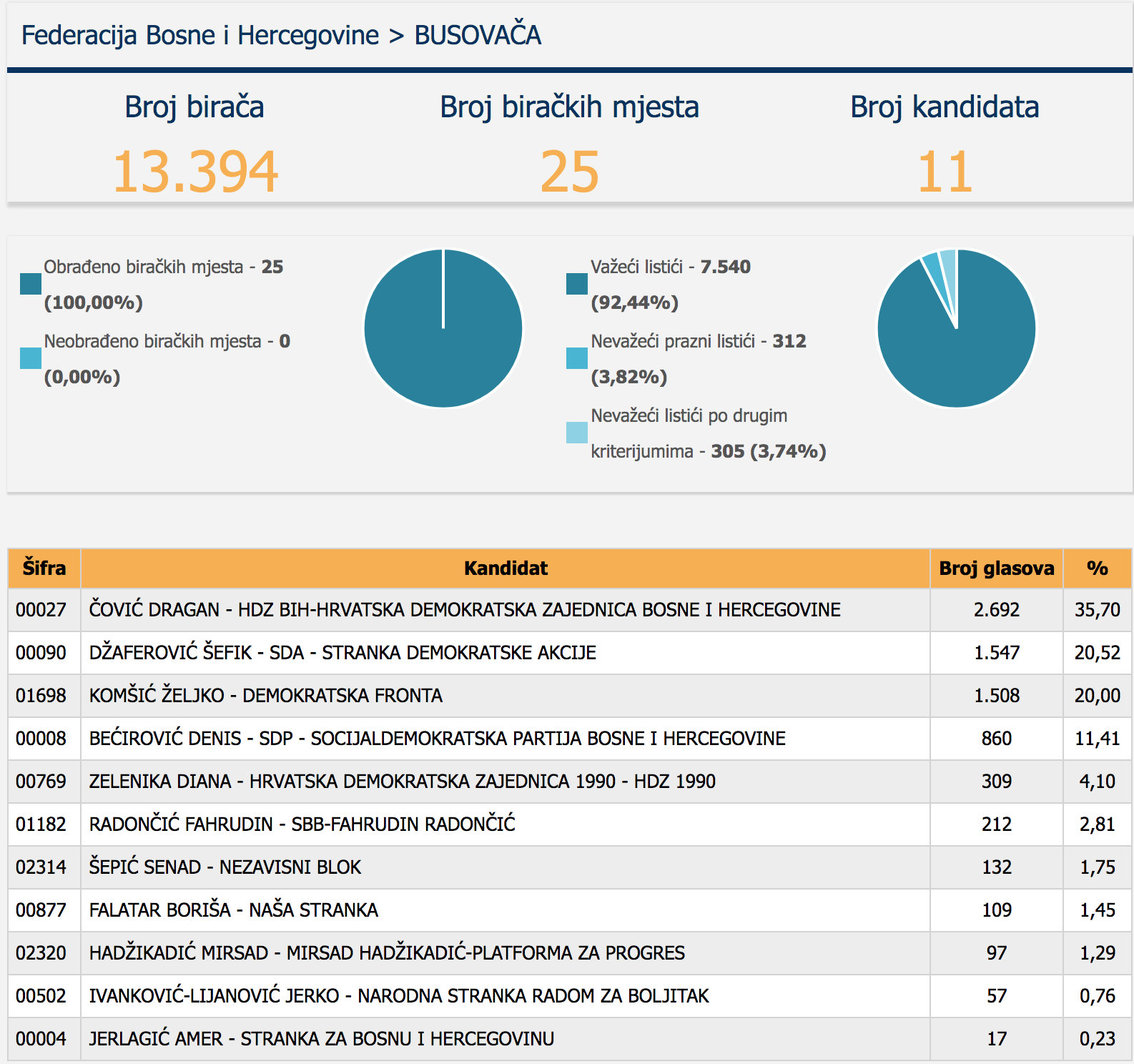Click the 13.394 voter count number
Image resolution: width=1134 pixels, height=1064 pixels.
tap(195, 172)
